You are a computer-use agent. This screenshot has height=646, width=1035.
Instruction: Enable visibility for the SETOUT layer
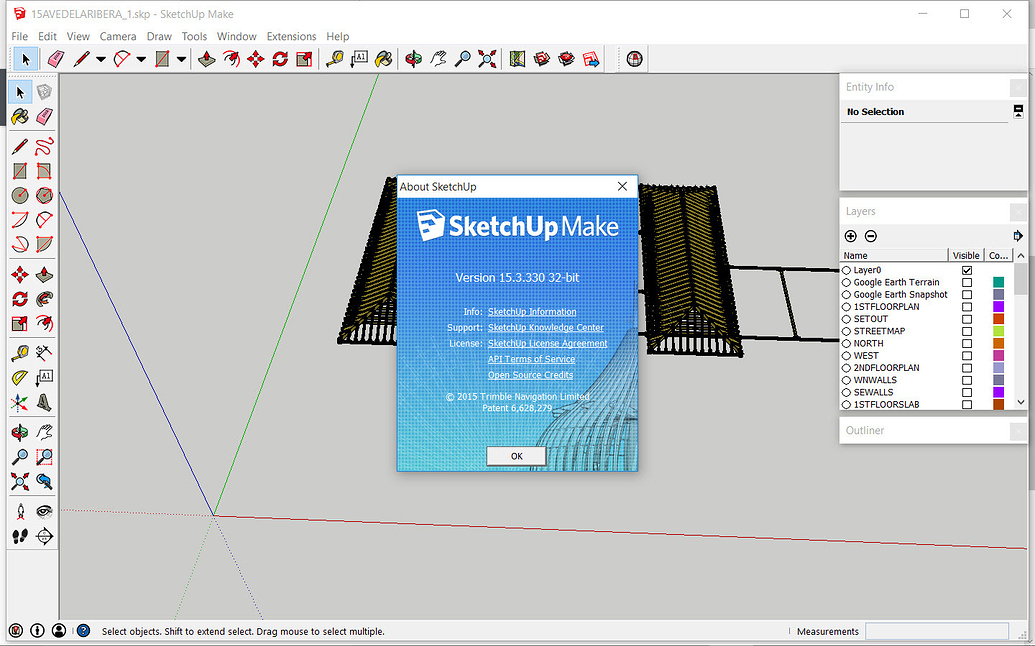coord(966,319)
